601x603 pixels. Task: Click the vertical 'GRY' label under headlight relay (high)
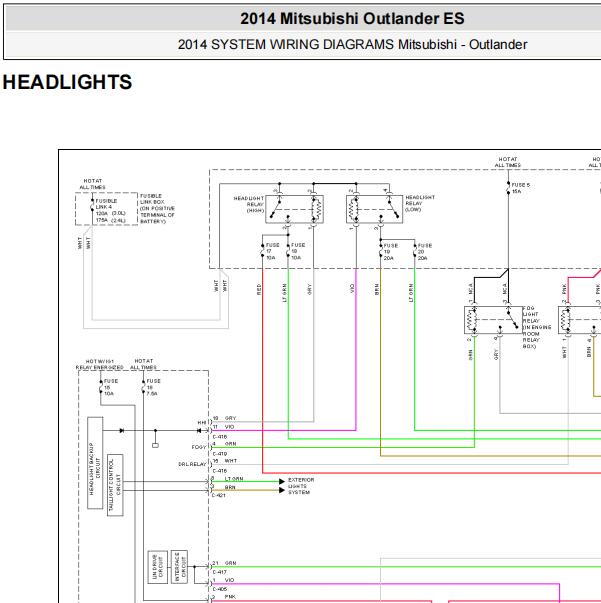pyautogui.click(x=310, y=289)
